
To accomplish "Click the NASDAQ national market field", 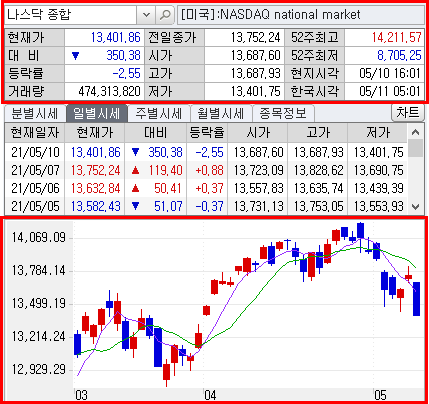I will [301, 15].
